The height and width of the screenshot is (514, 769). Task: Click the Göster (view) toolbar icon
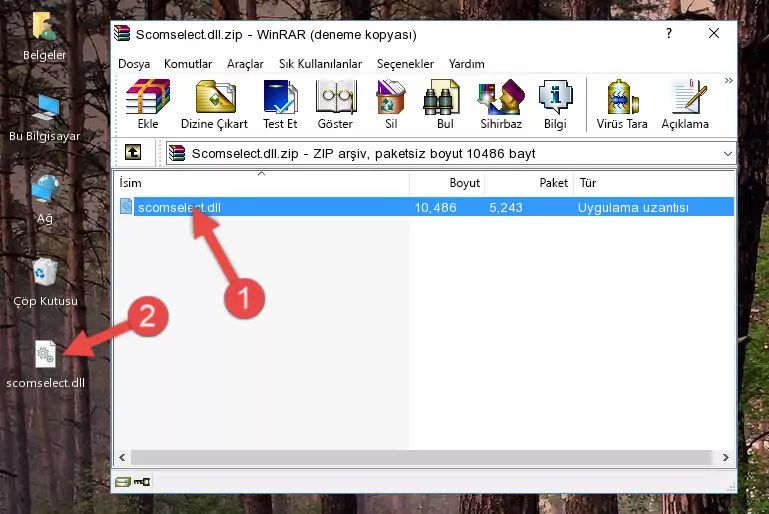(335, 97)
